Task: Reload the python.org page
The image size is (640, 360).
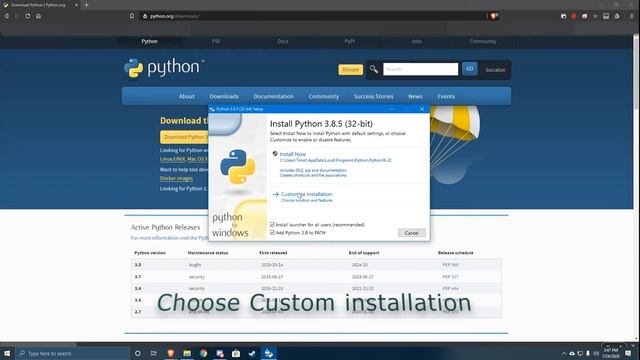Action: (x=27, y=16)
